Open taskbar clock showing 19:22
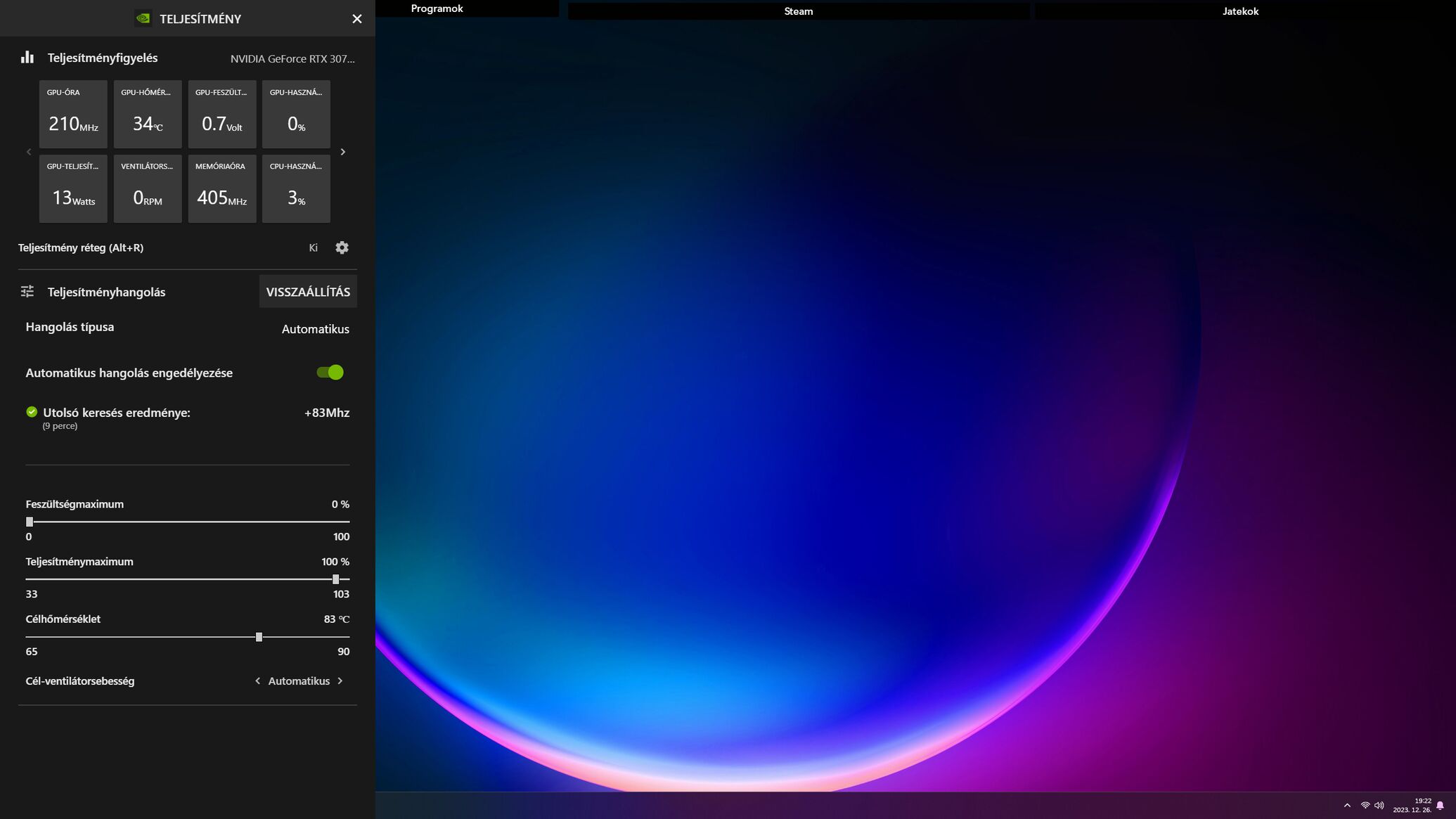 click(1412, 806)
